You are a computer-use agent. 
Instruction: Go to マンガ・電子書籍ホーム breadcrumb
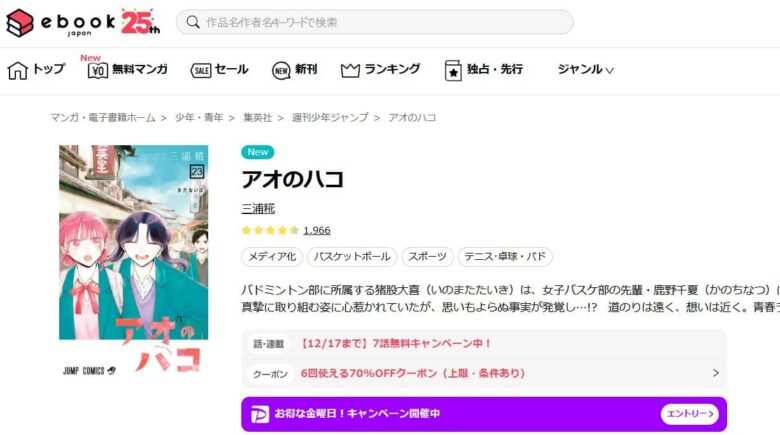click(x=103, y=117)
